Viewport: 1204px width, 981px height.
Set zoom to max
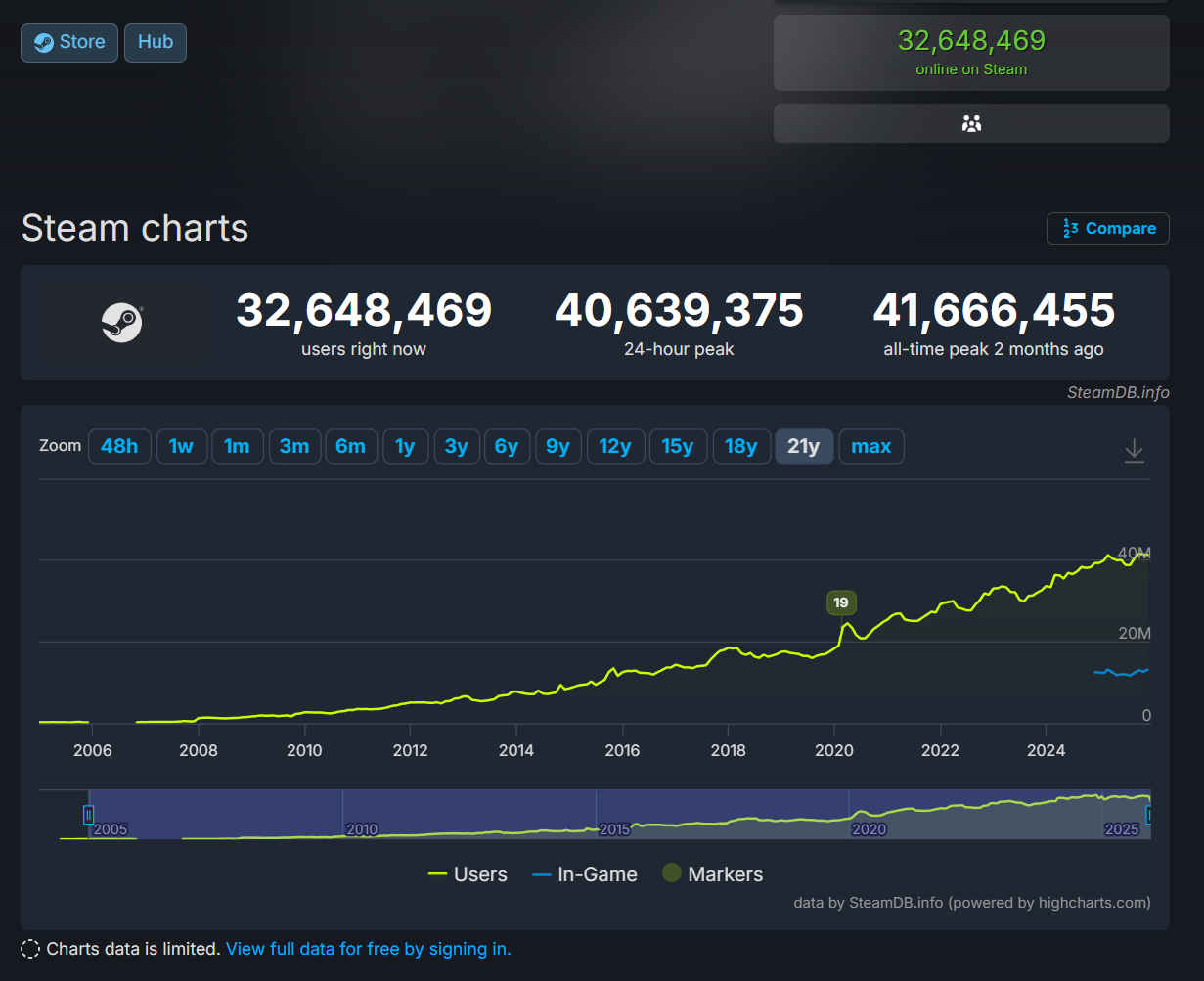tap(871, 446)
